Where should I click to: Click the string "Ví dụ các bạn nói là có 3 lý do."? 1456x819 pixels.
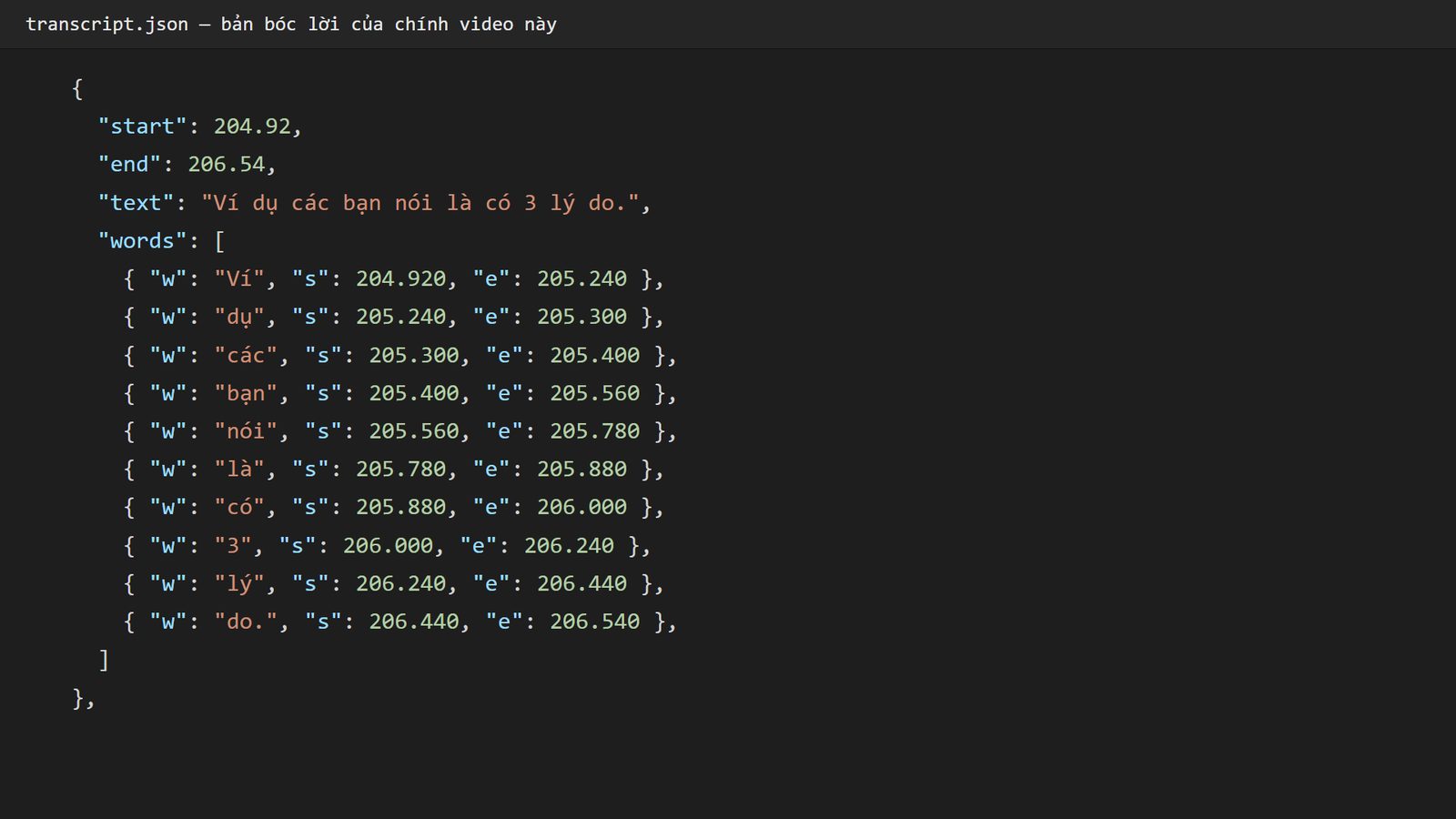click(420, 203)
